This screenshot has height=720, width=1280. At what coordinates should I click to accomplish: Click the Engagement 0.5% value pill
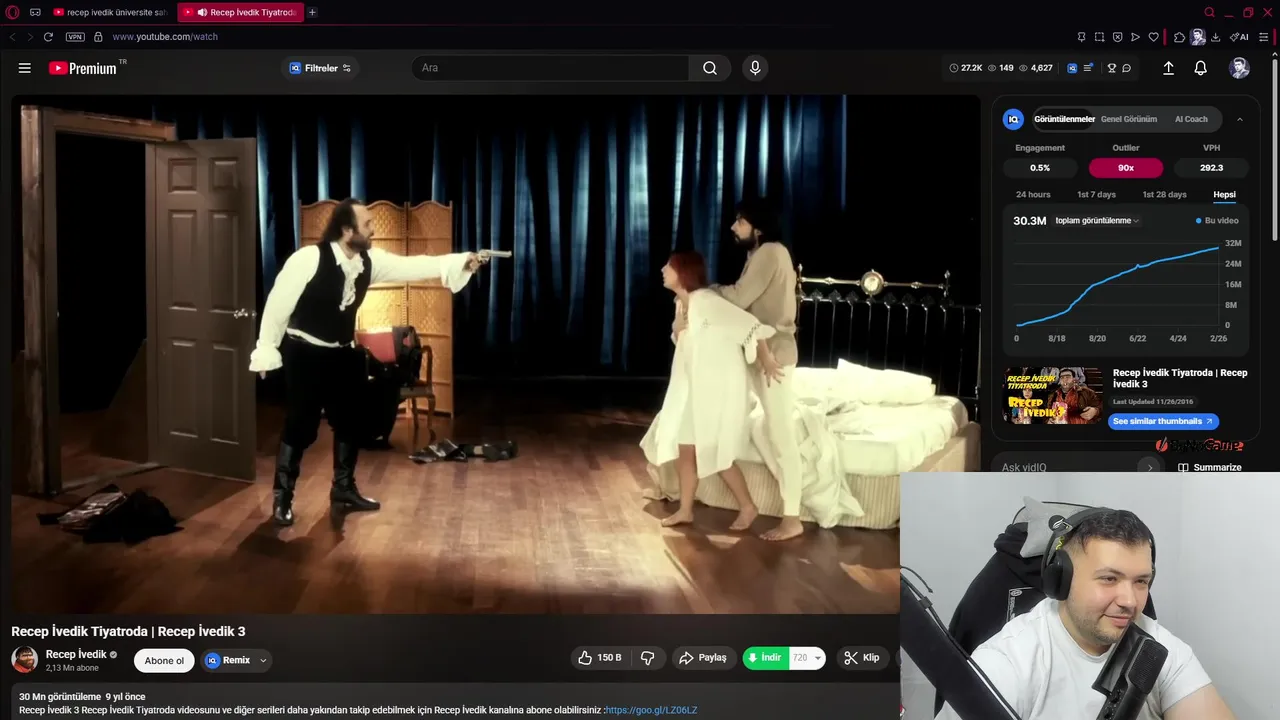[1040, 168]
